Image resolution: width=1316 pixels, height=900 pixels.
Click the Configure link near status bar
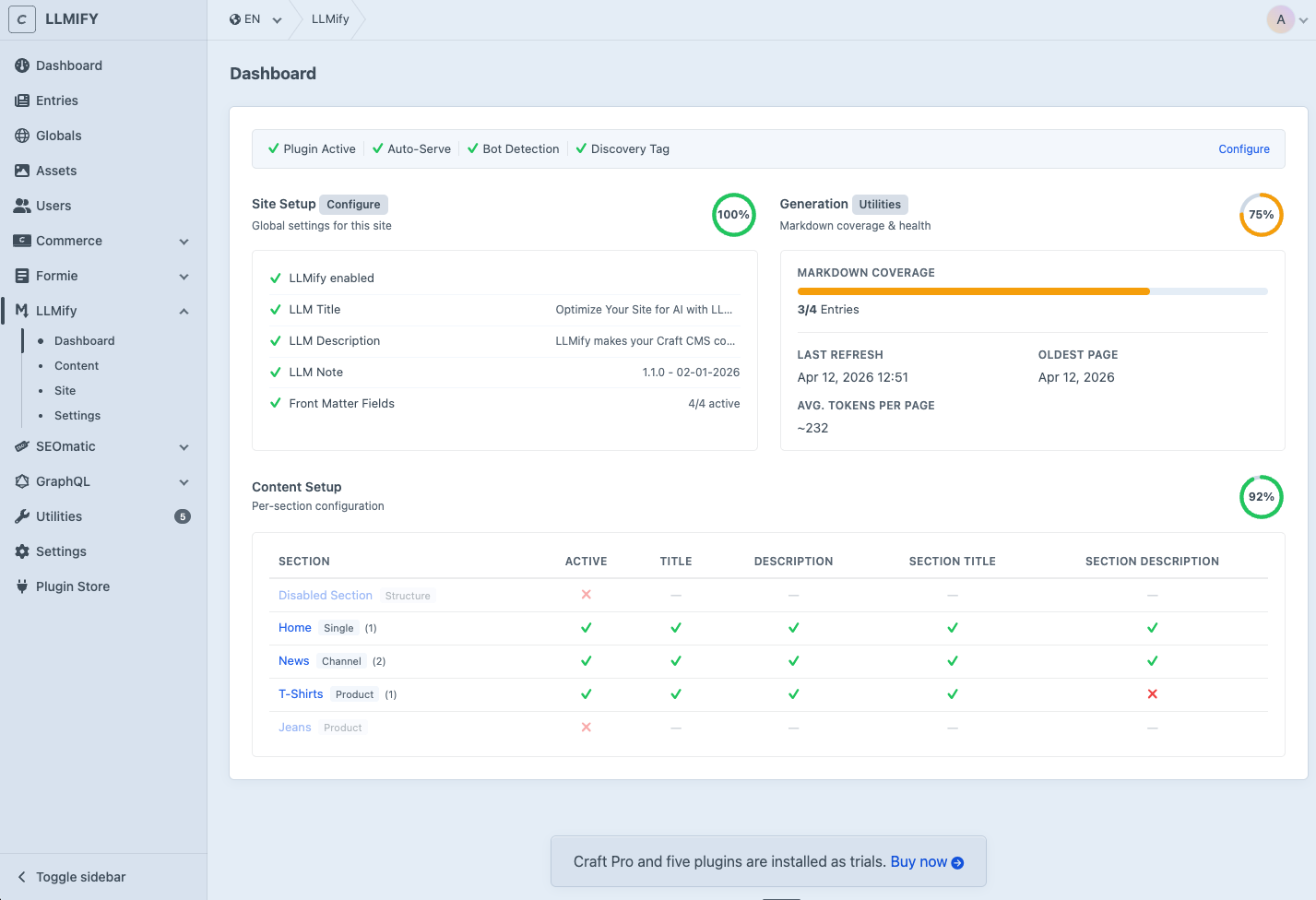[1243, 148]
